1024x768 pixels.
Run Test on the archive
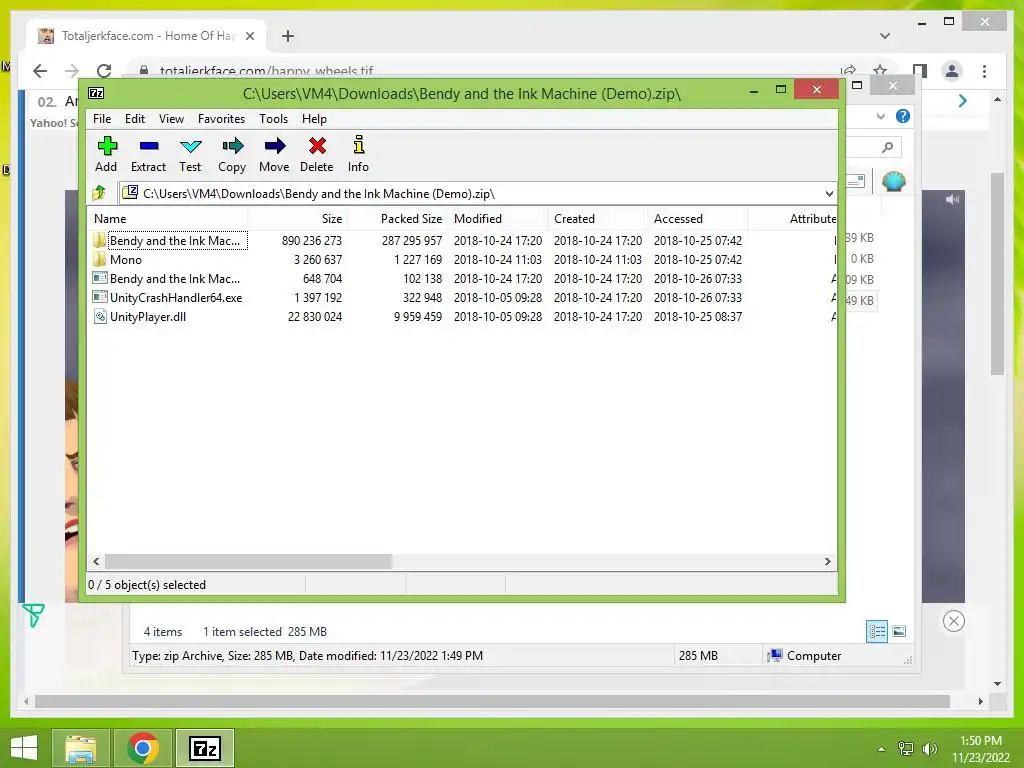pyautogui.click(x=191, y=146)
